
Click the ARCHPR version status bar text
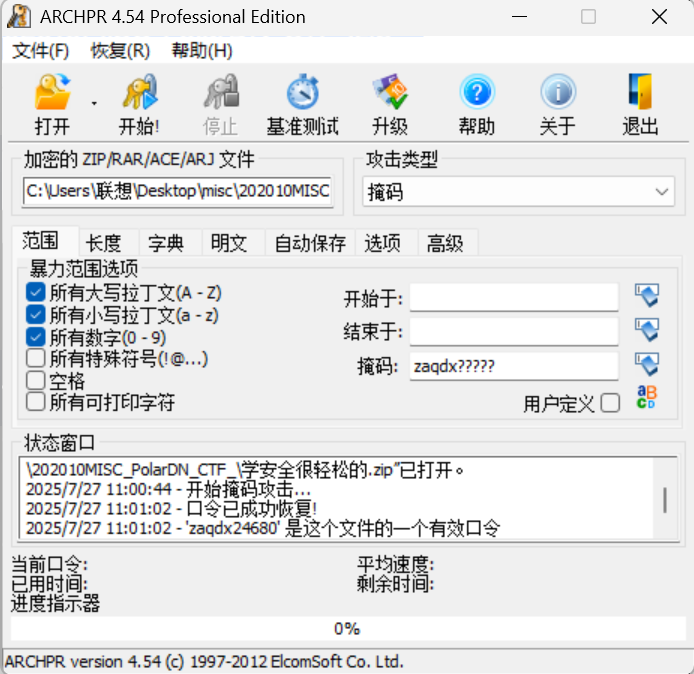point(204,662)
